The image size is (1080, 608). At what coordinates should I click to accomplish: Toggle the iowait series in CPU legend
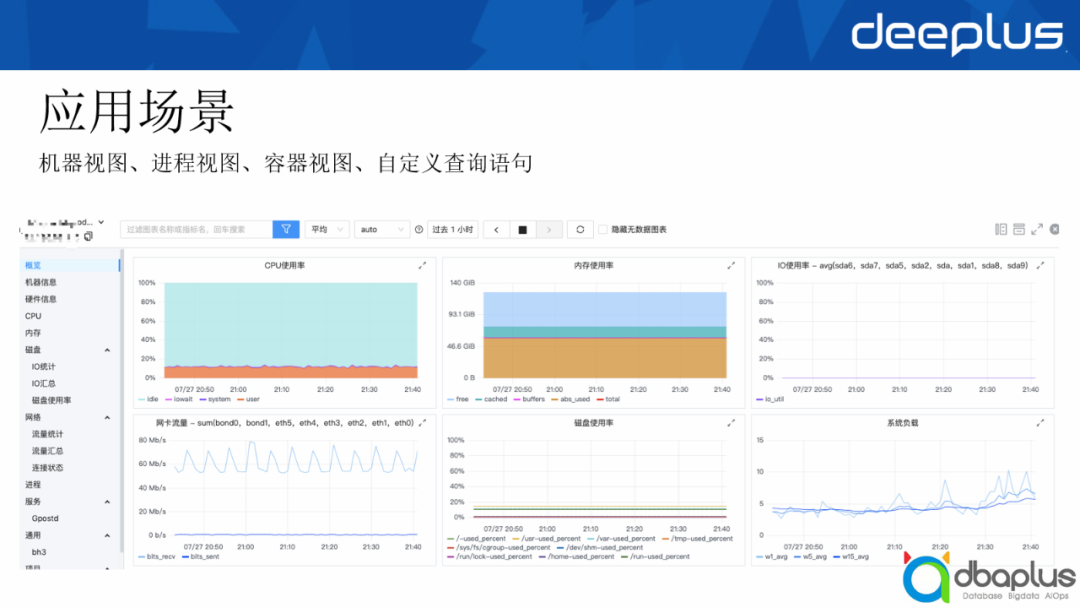click(x=179, y=399)
